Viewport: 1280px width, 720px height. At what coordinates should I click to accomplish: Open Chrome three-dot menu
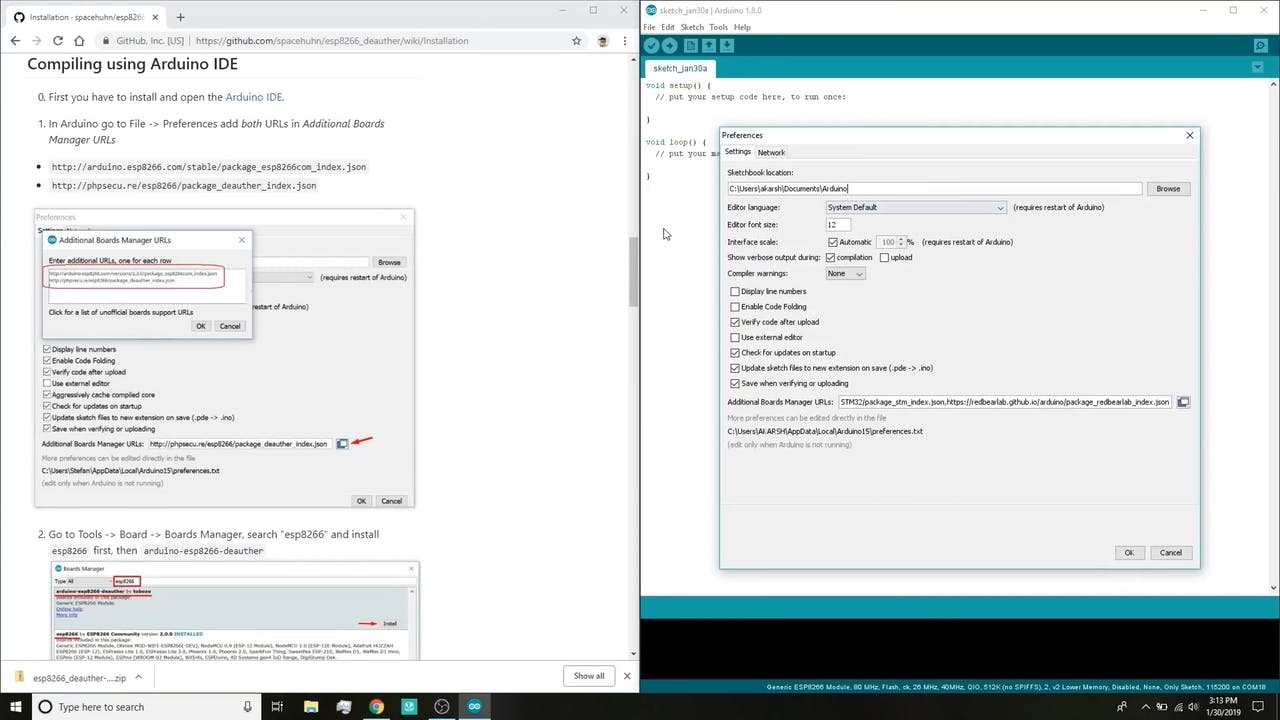click(626, 41)
